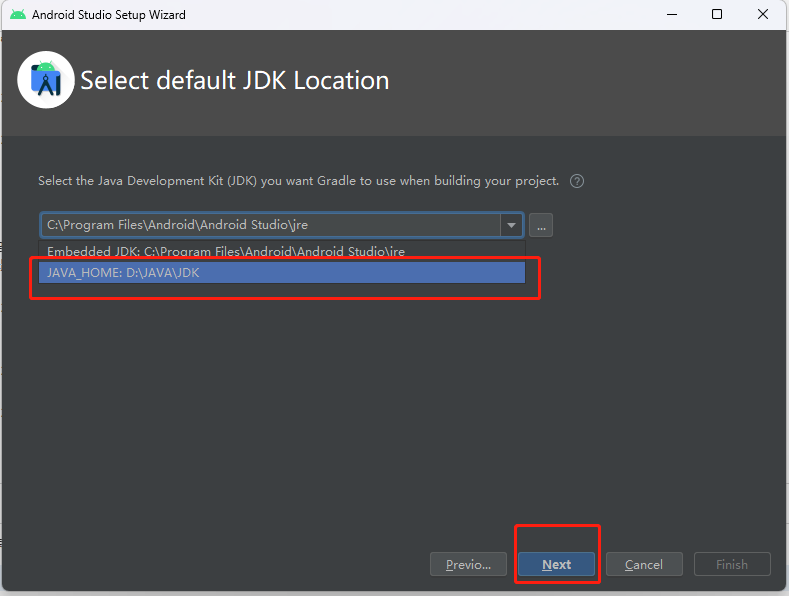This screenshot has width=789, height=596.
Task: Click the empty header banner right of the heading
Action: (590, 81)
